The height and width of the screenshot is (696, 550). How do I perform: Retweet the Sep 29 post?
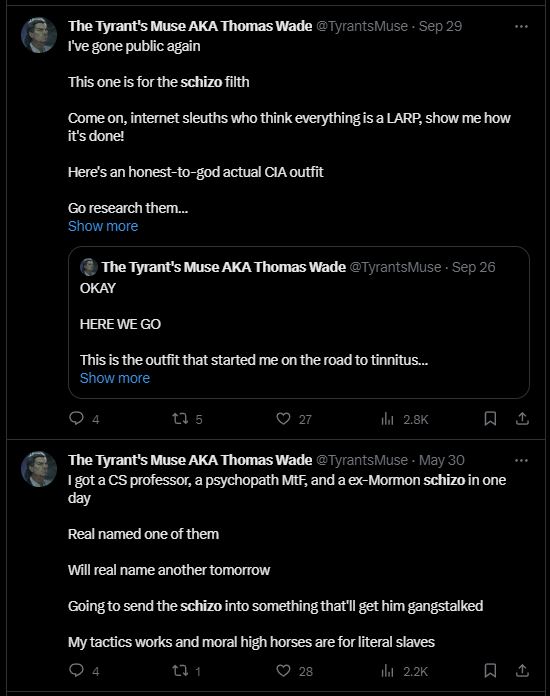coord(187,419)
